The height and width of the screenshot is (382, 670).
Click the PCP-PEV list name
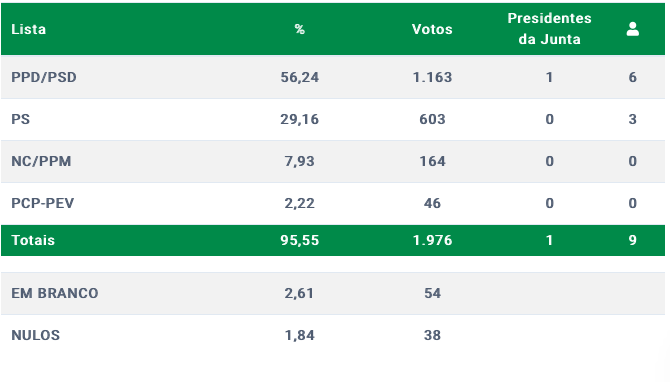click(42, 203)
